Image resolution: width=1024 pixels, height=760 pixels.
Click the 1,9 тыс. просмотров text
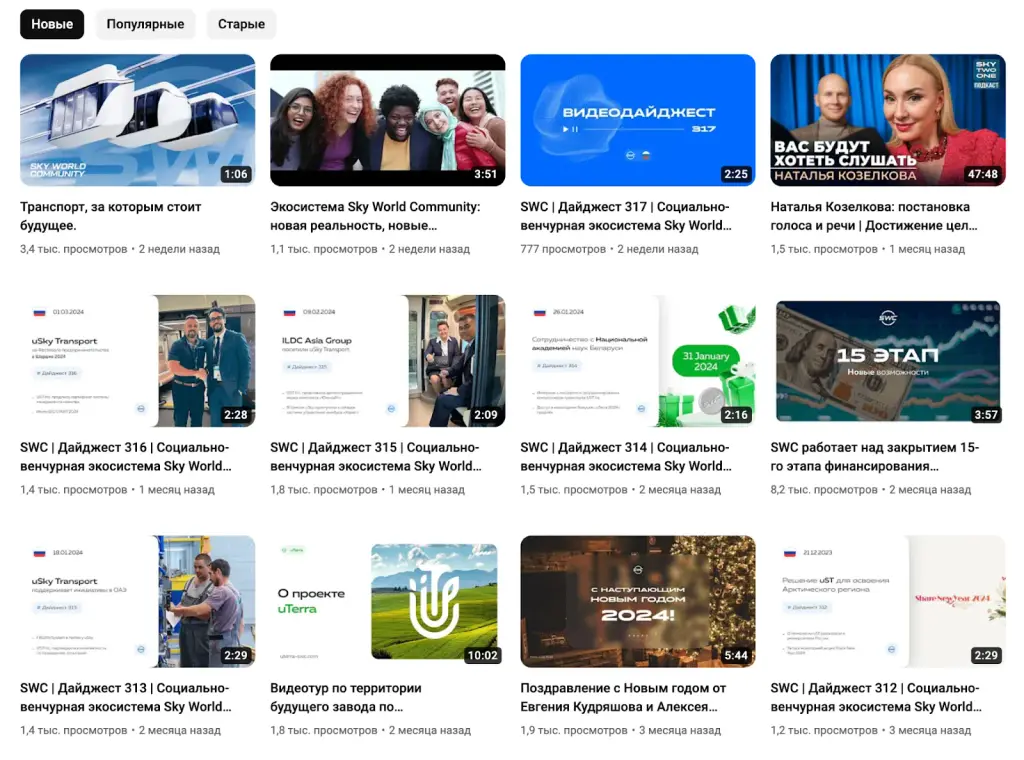pyautogui.click(x=574, y=731)
